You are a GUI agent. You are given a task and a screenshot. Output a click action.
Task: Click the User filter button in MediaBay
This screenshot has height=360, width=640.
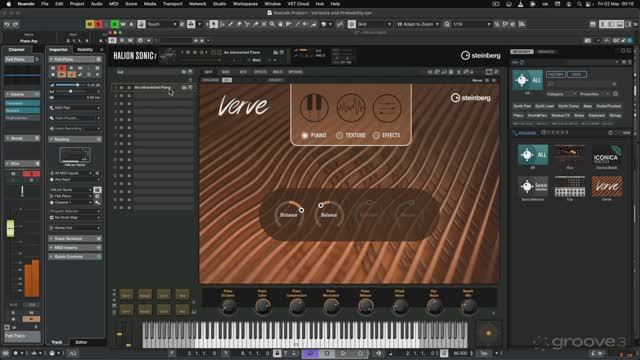click(x=576, y=74)
